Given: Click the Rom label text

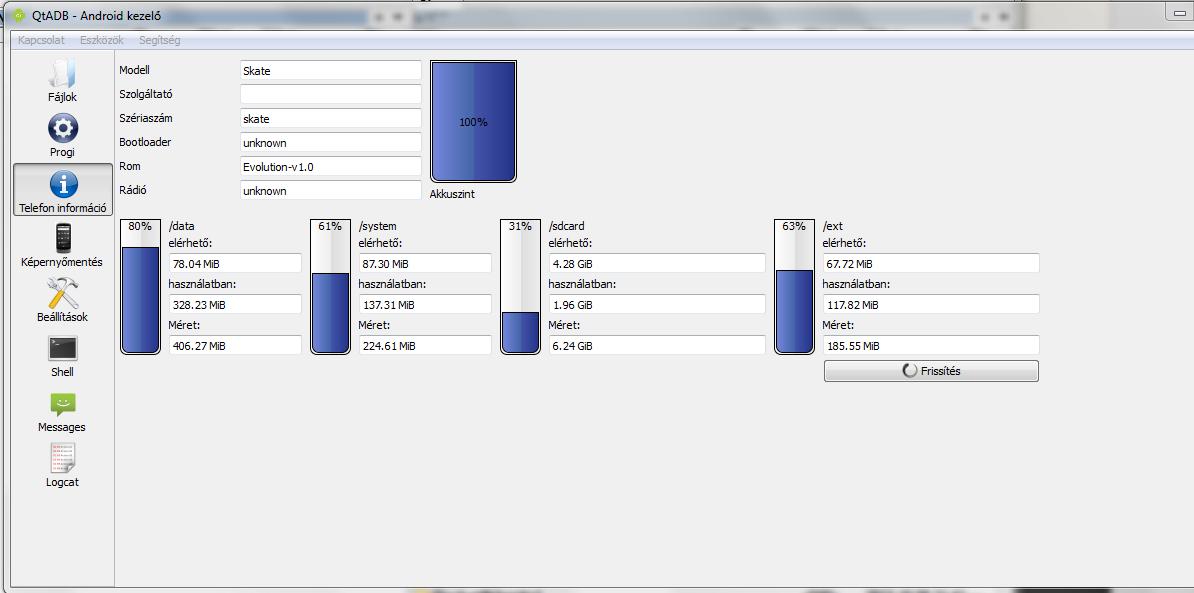Looking at the screenshot, I should click(x=130, y=166).
